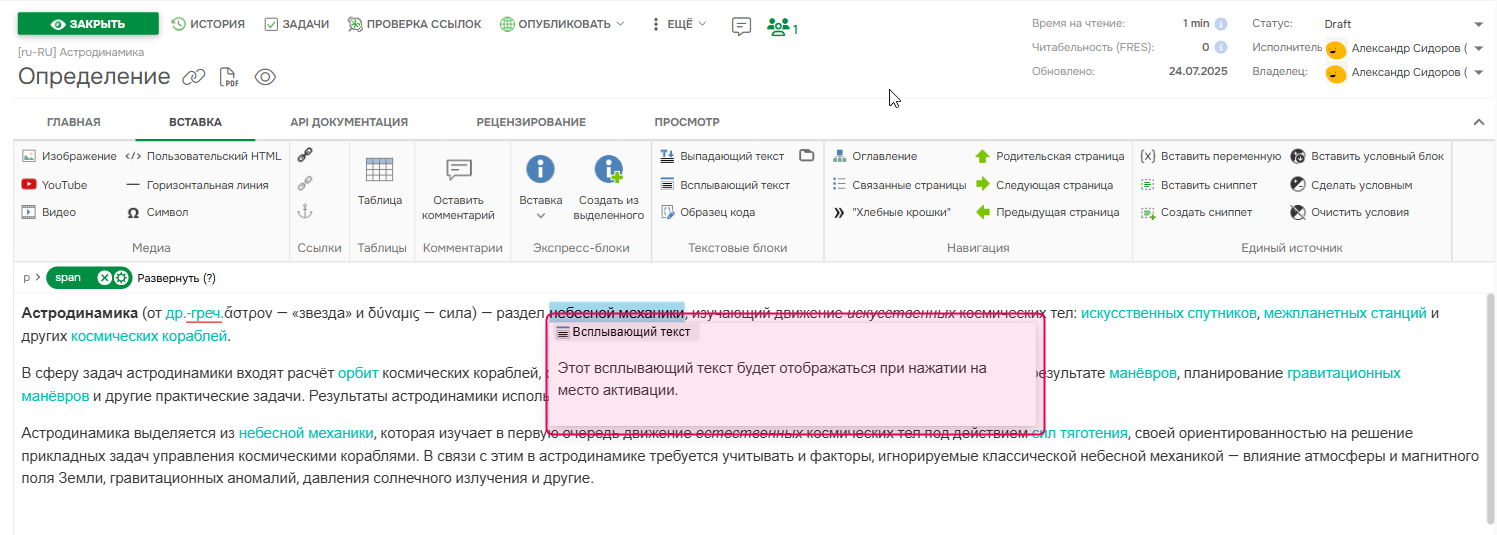Follow the космических кораблей link
This screenshot has height=535, width=1497.
pyautogui.click(x=149, y=336)
